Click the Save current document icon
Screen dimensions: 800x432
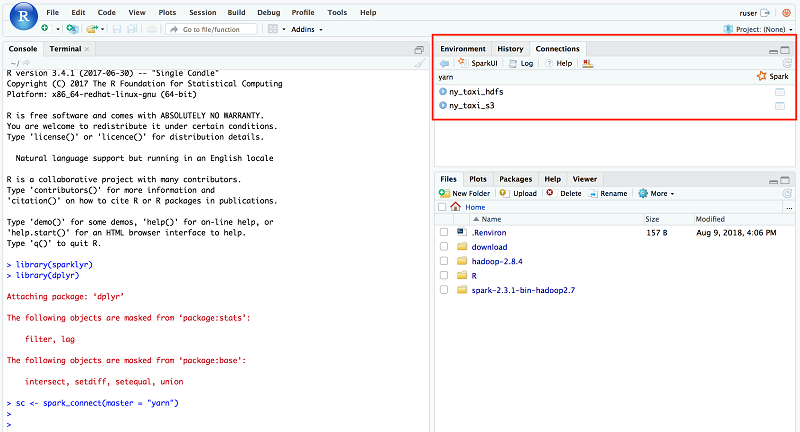(117, 29)
